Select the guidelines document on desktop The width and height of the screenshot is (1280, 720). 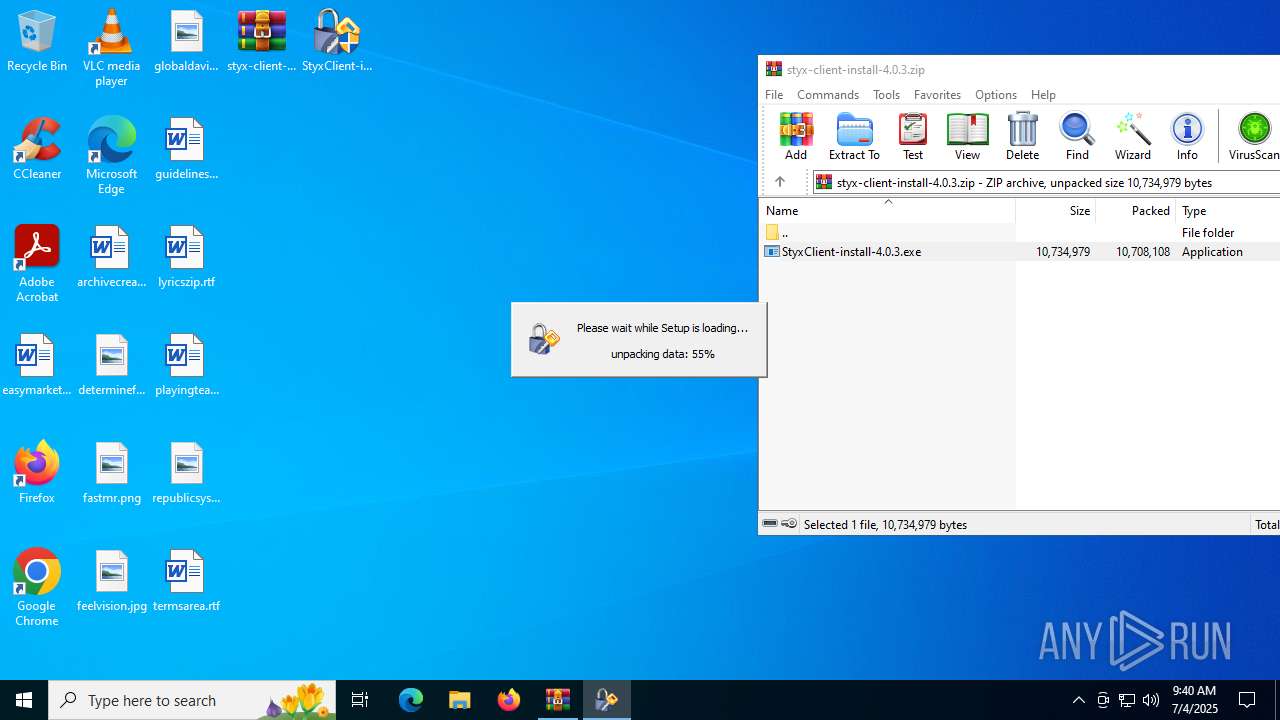click(x=186, y=150)
